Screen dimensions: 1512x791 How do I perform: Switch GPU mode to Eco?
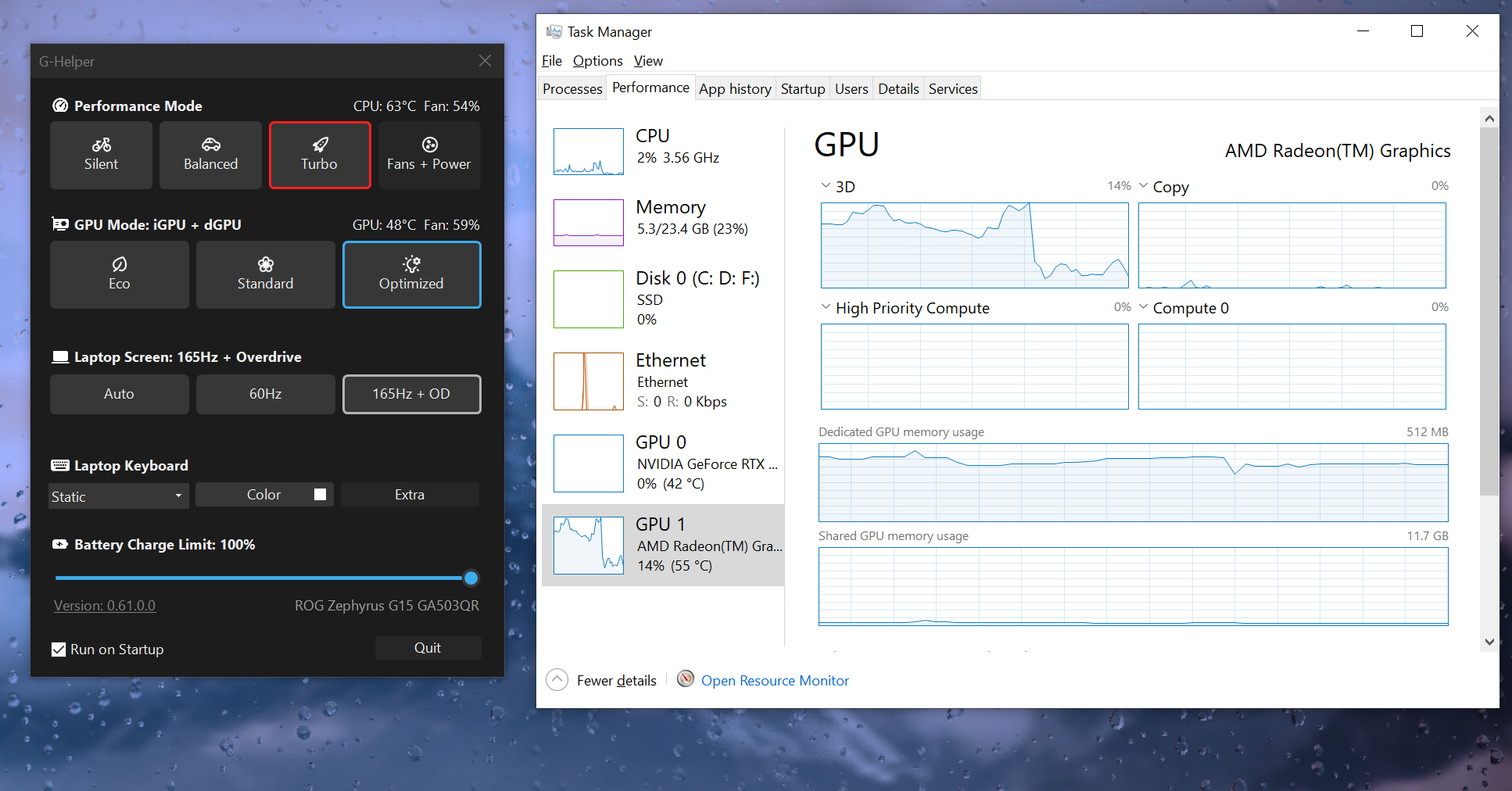(x=119, y=274)
